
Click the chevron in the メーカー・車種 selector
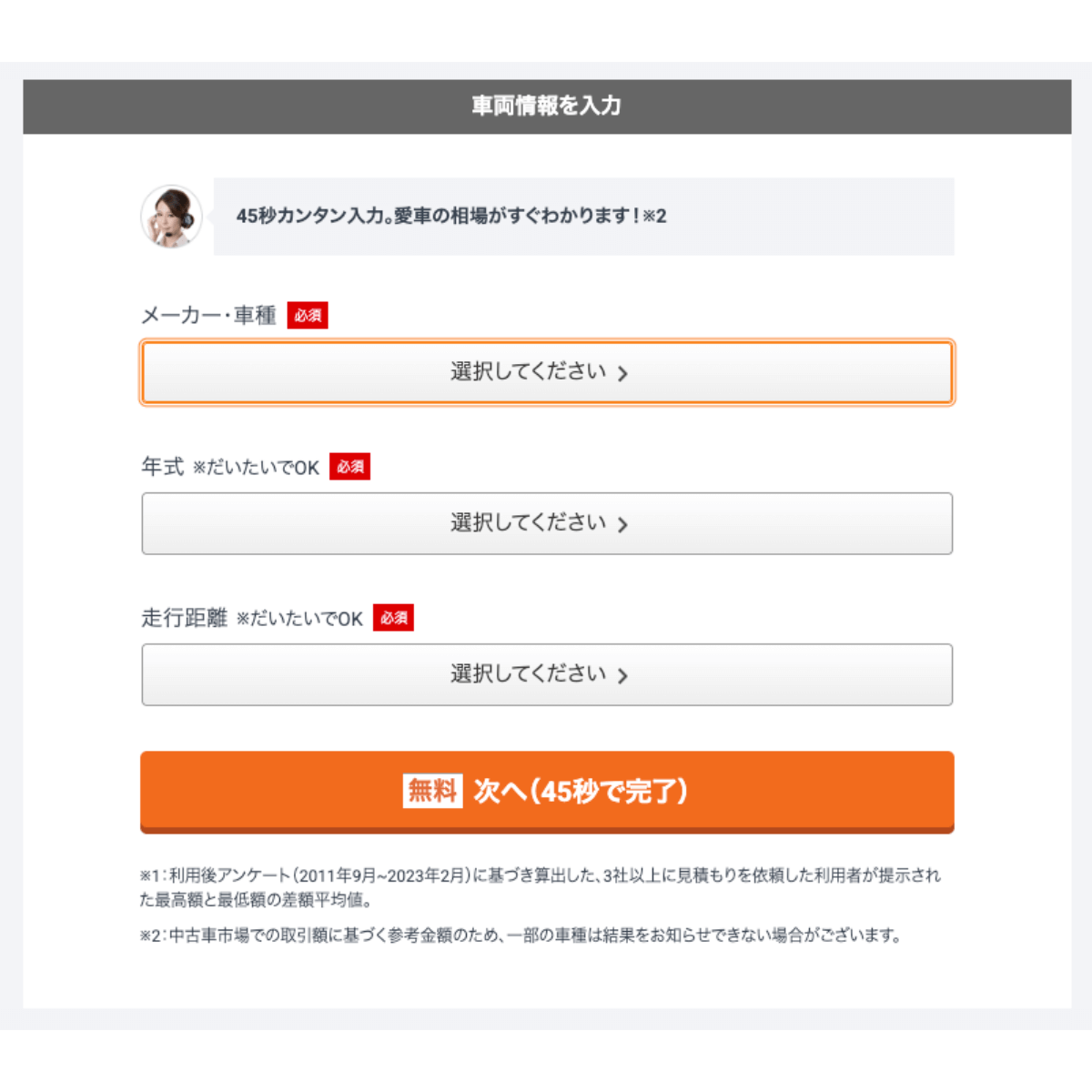[x=623, y=372]
